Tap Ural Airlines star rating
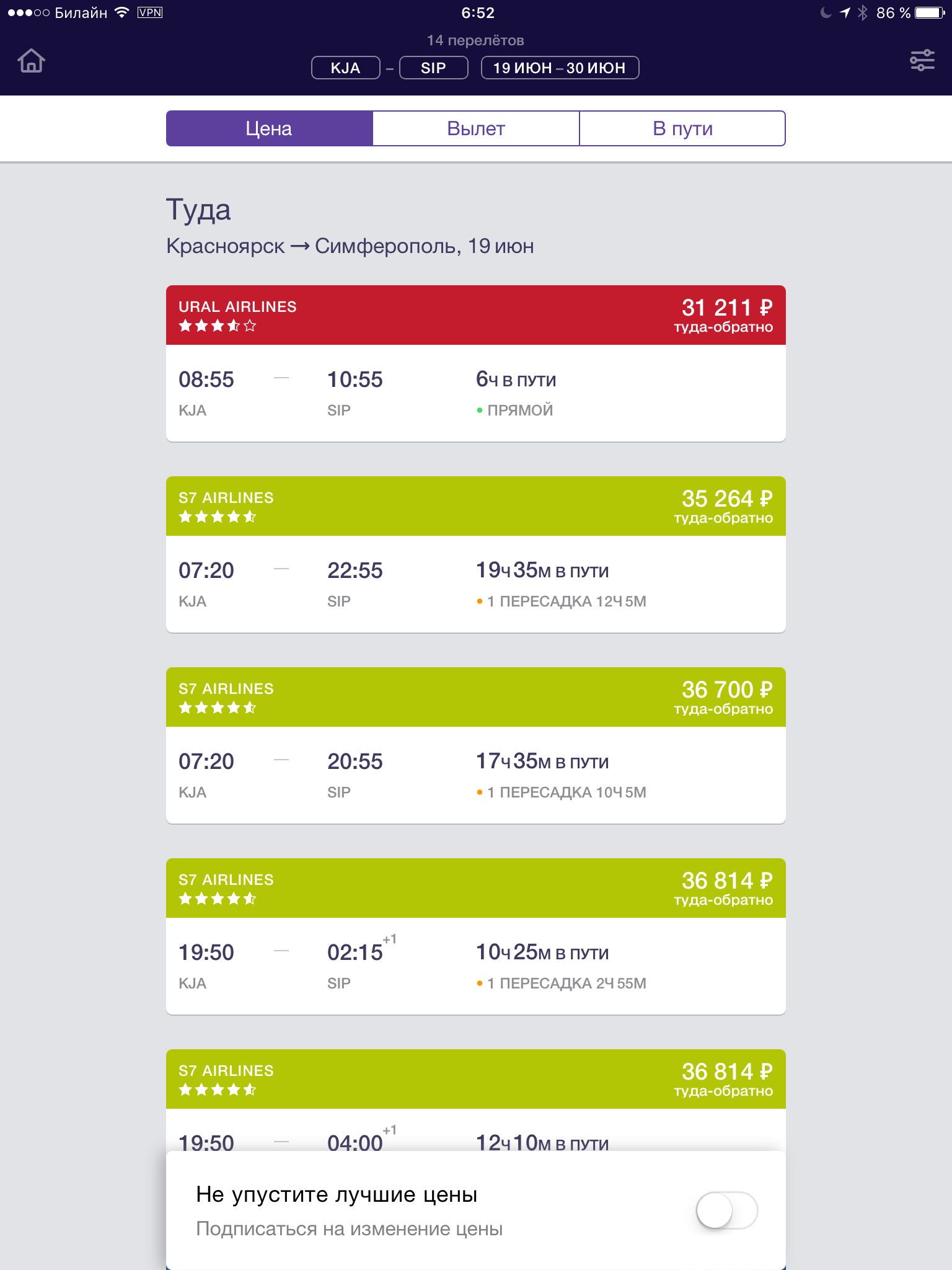 click(218, 326)
